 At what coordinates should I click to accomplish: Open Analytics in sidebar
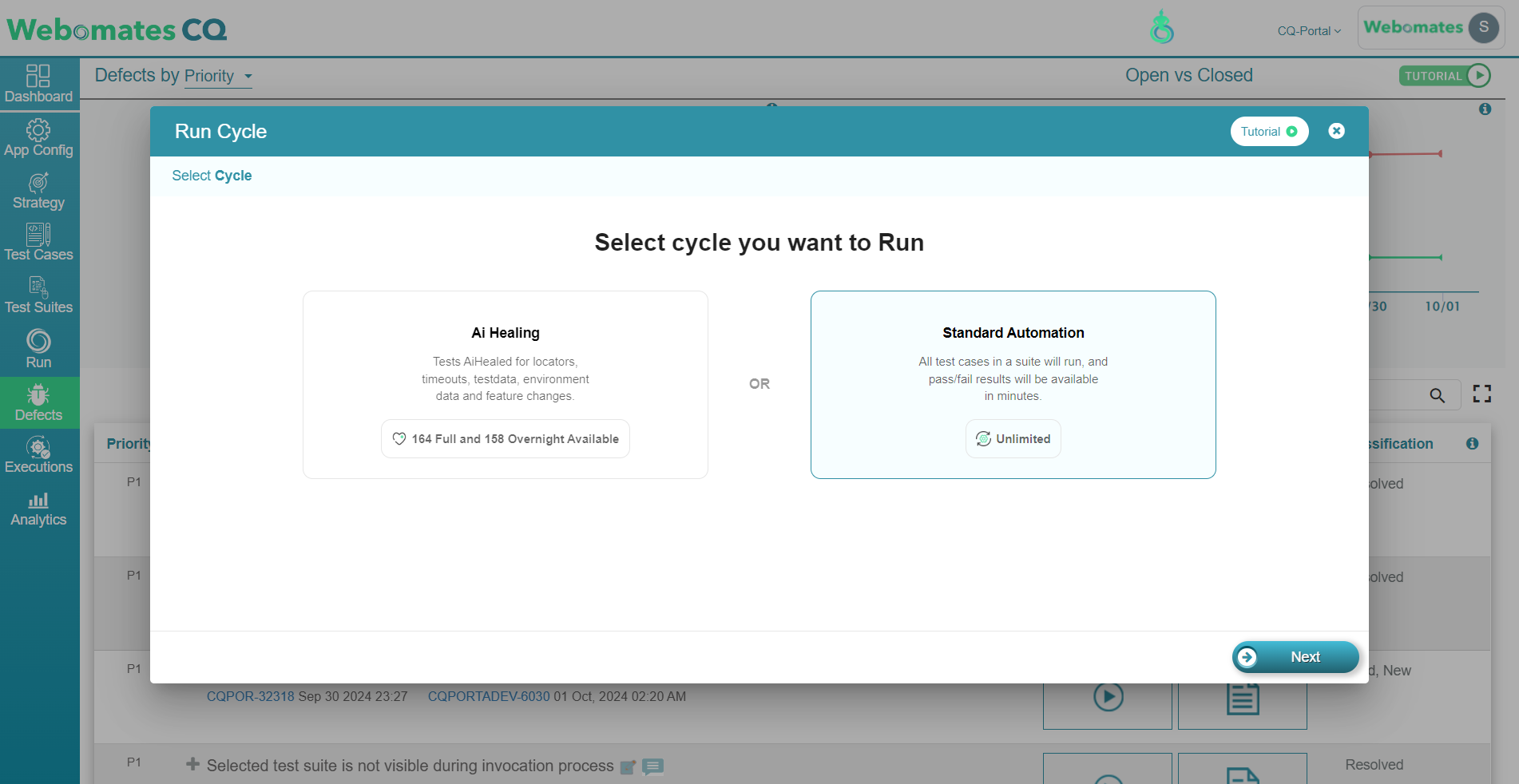(x=38, y=509)
